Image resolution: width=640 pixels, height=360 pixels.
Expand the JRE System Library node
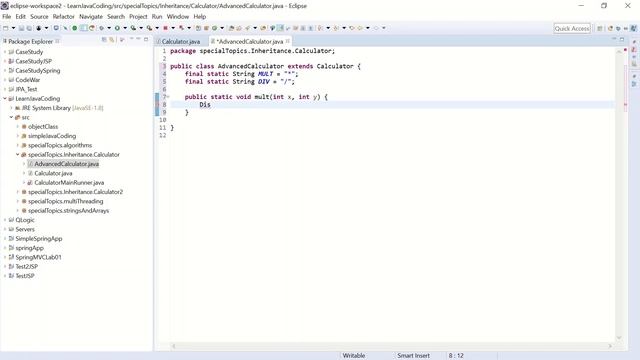[11, 108]
